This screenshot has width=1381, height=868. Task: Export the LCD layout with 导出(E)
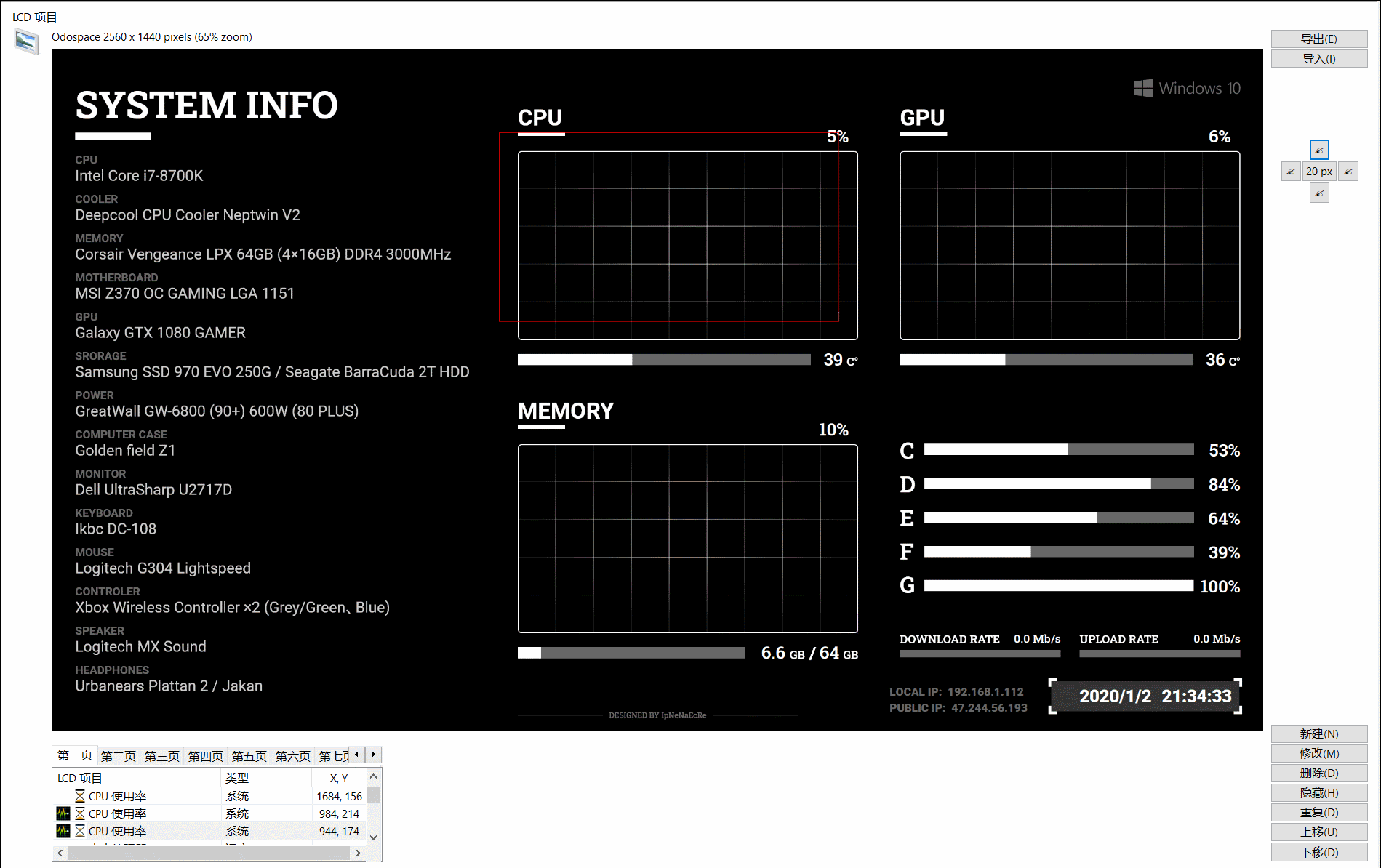pyautogui.click(x=1319, y=39)
